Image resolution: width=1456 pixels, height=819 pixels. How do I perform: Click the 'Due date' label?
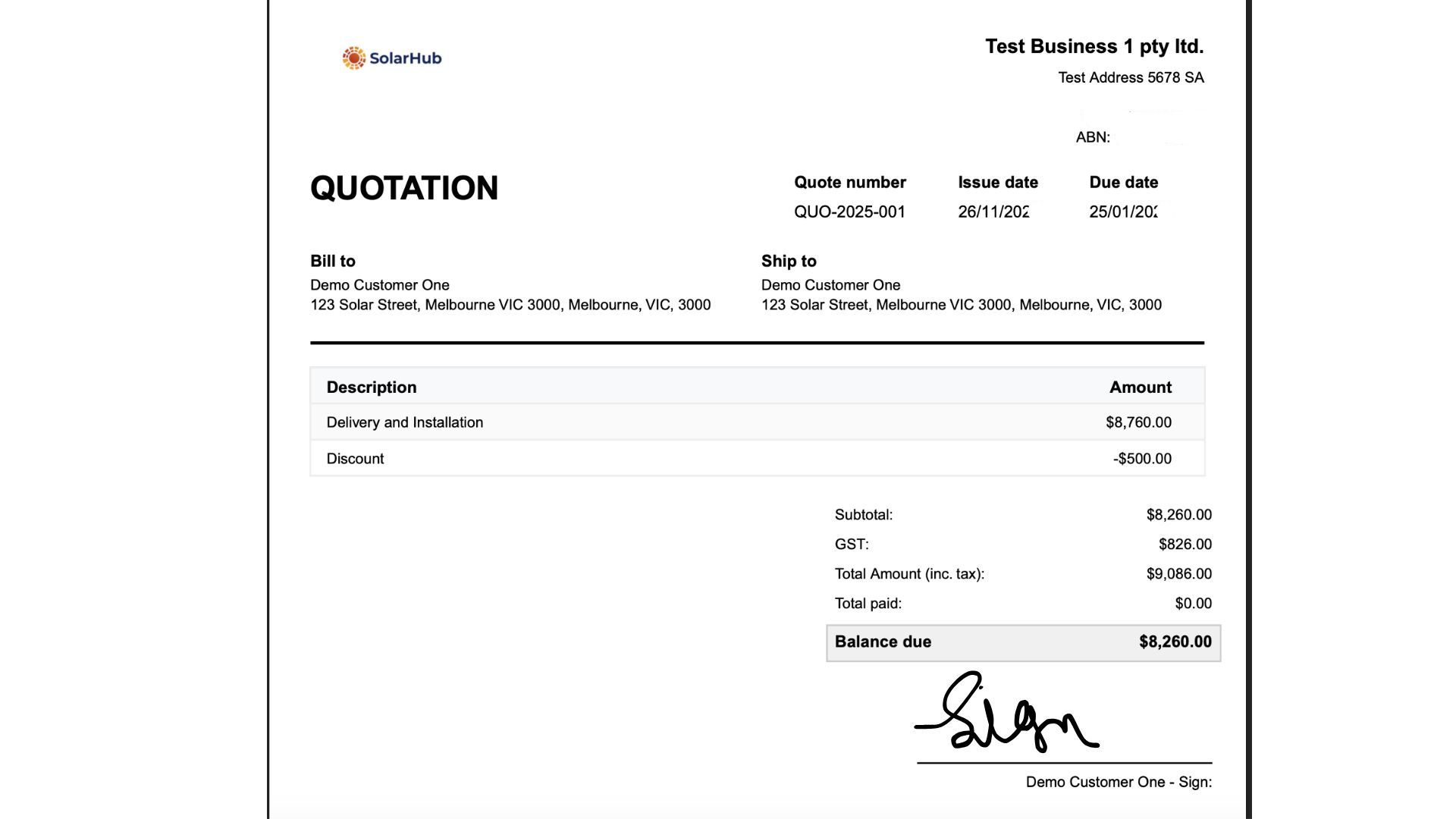click(1124, 183)
